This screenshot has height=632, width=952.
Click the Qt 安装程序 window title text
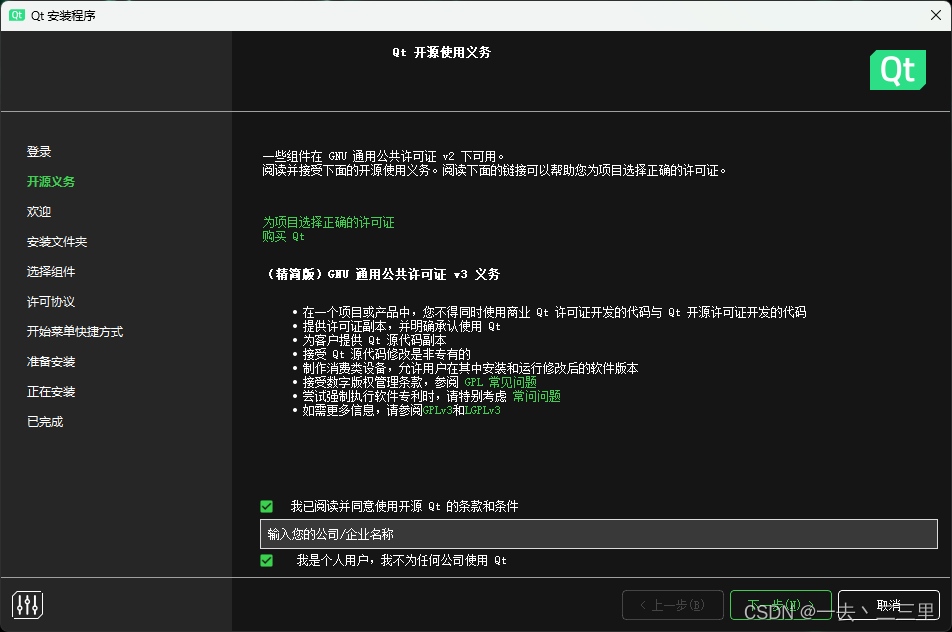[63, 16]
